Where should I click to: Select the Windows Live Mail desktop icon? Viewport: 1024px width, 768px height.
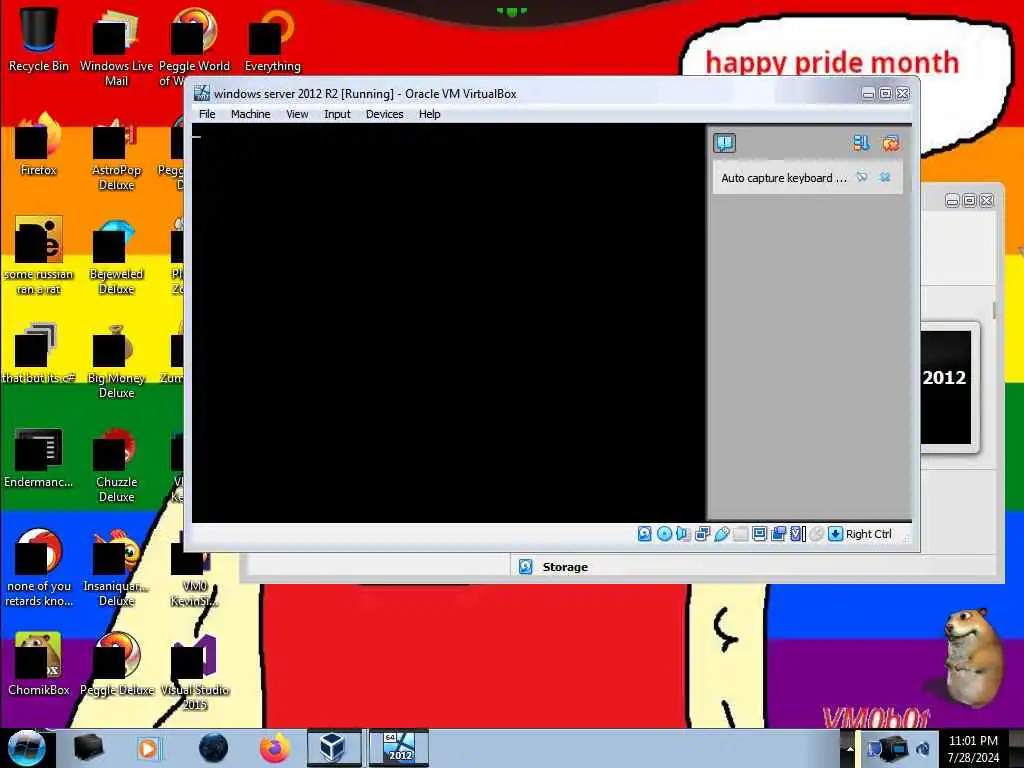116,49
